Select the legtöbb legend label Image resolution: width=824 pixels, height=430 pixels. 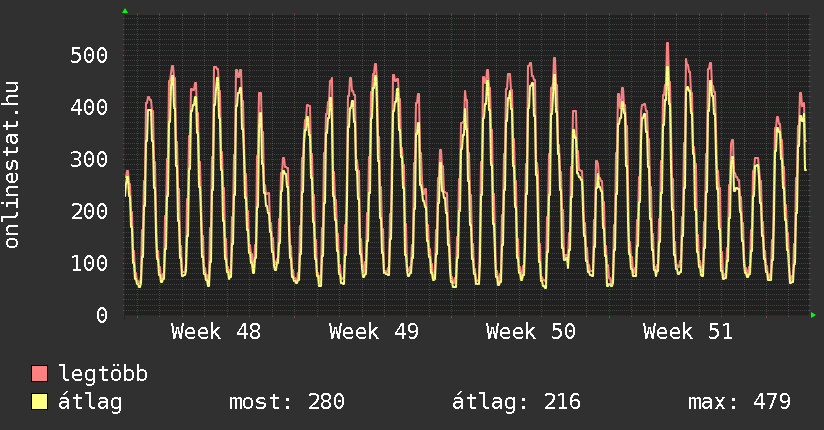pyautogui.click(x=103, y=374)
